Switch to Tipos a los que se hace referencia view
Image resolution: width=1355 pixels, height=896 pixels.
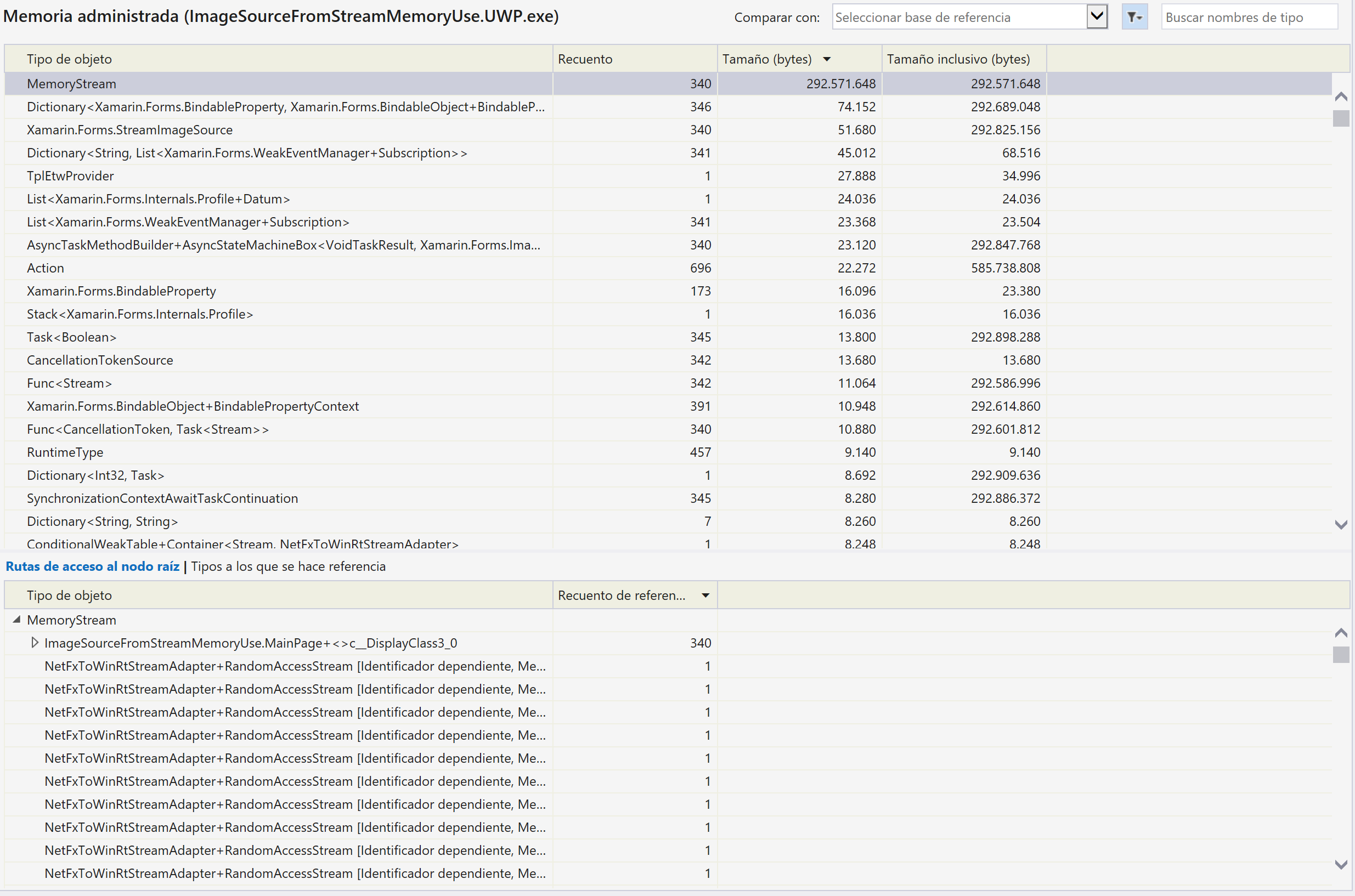(x=288, y=566)
